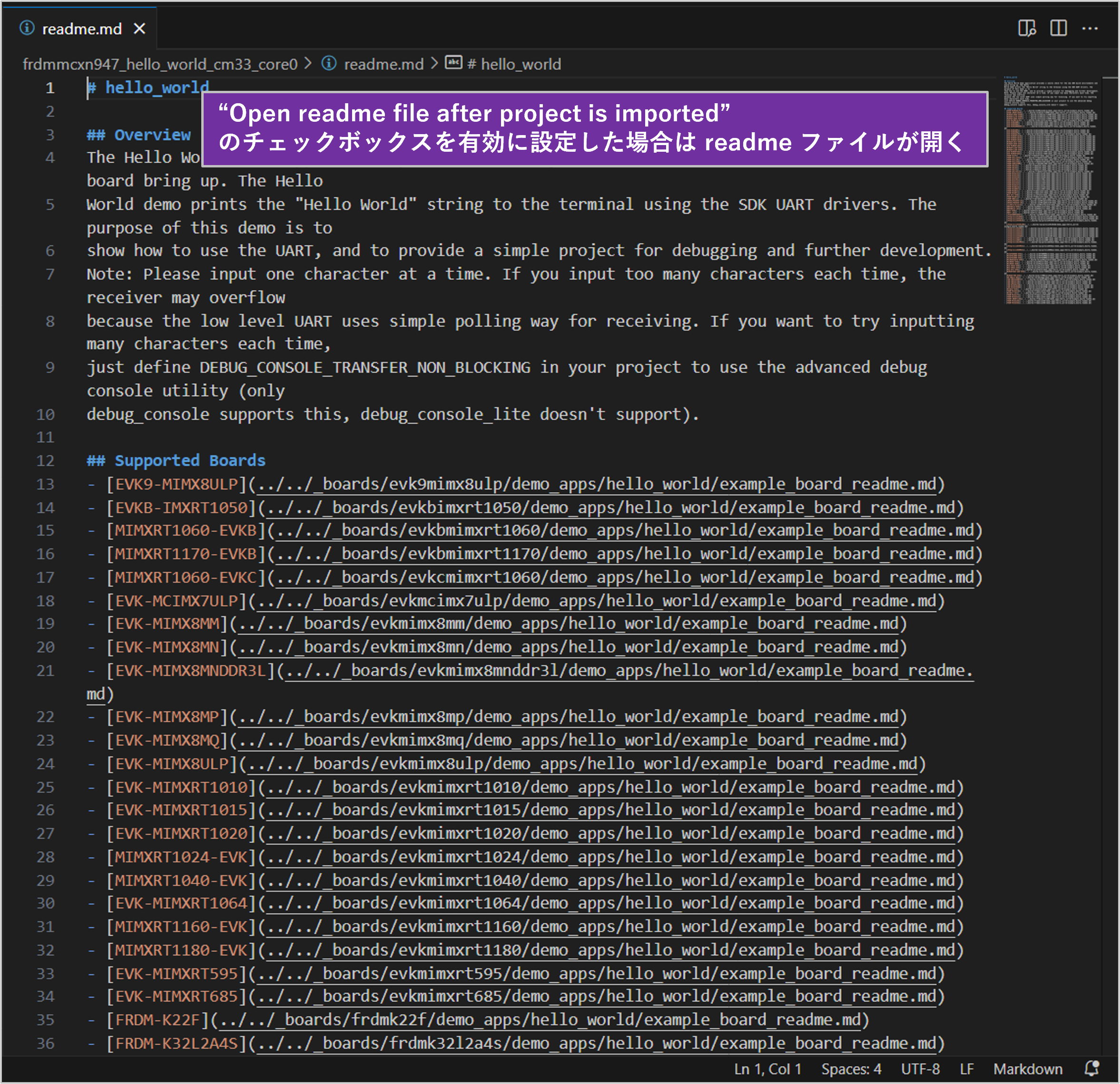The height and width of the screenshot is (1084, 1120).
Task: Click Ln 1, Col 1 in status bar
Action: (x=767, y=1069)
